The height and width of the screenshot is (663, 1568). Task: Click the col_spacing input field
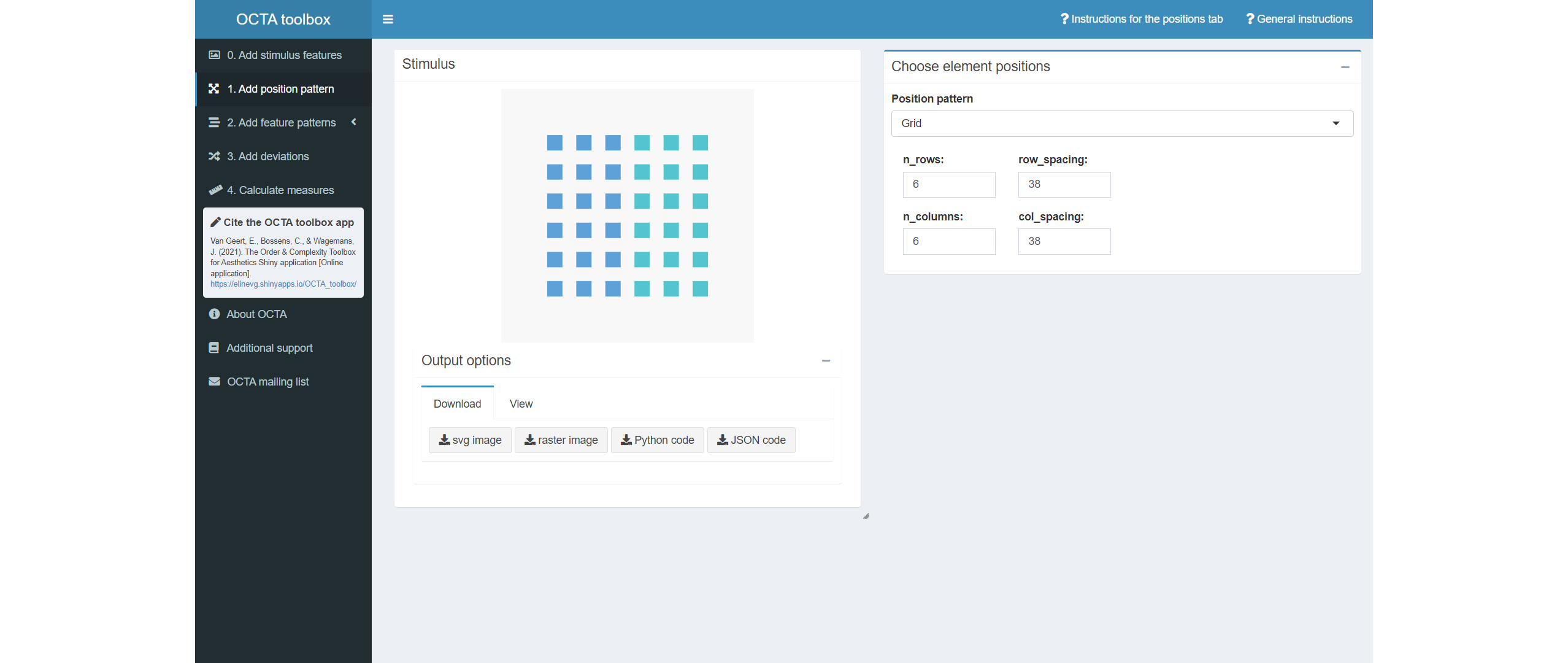(x=1064, y=242)
